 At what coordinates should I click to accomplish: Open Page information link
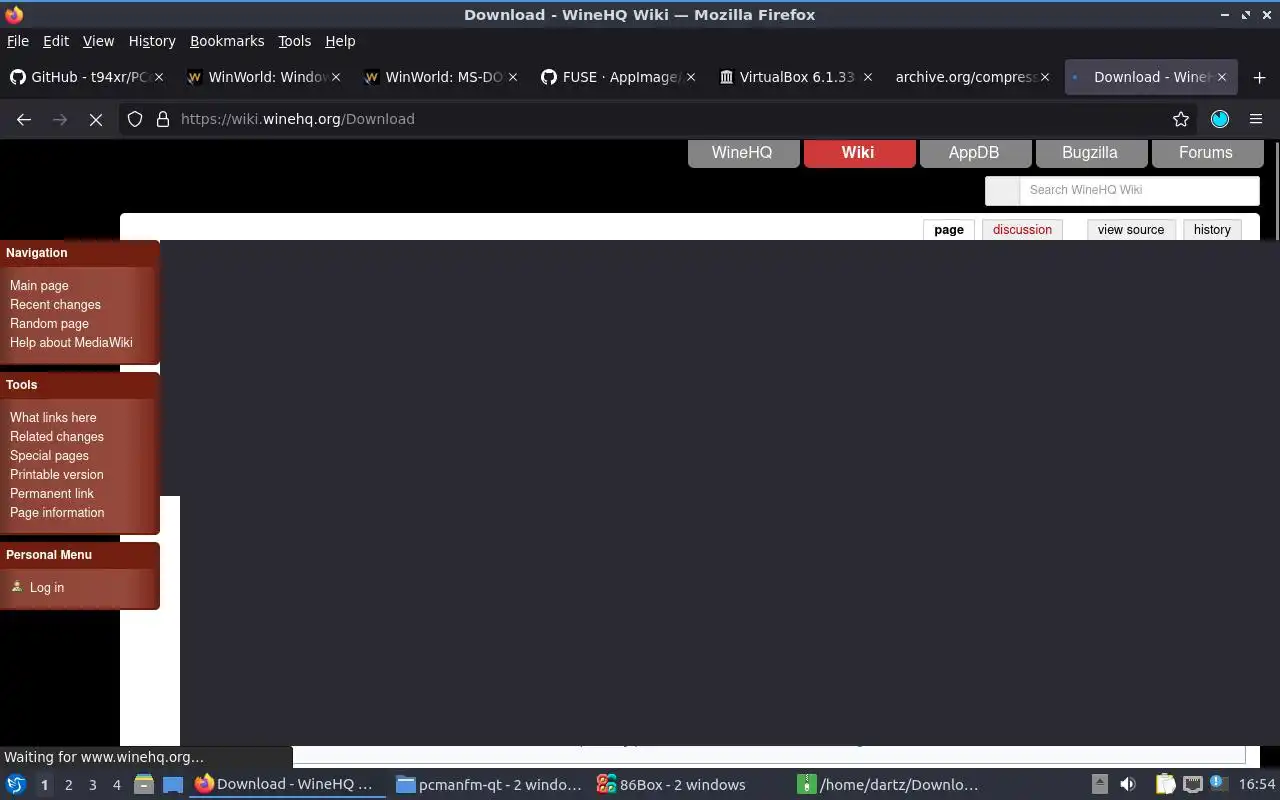pyautogui.click(x=57, y=513)
